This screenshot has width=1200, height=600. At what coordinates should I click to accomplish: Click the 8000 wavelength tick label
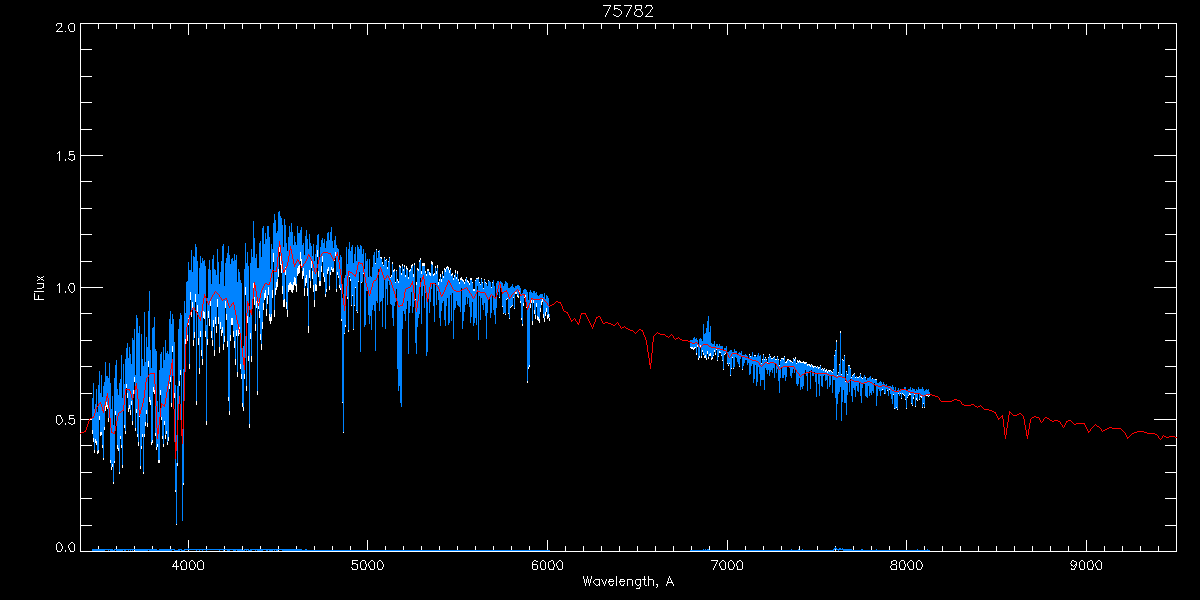coord(907,564)
